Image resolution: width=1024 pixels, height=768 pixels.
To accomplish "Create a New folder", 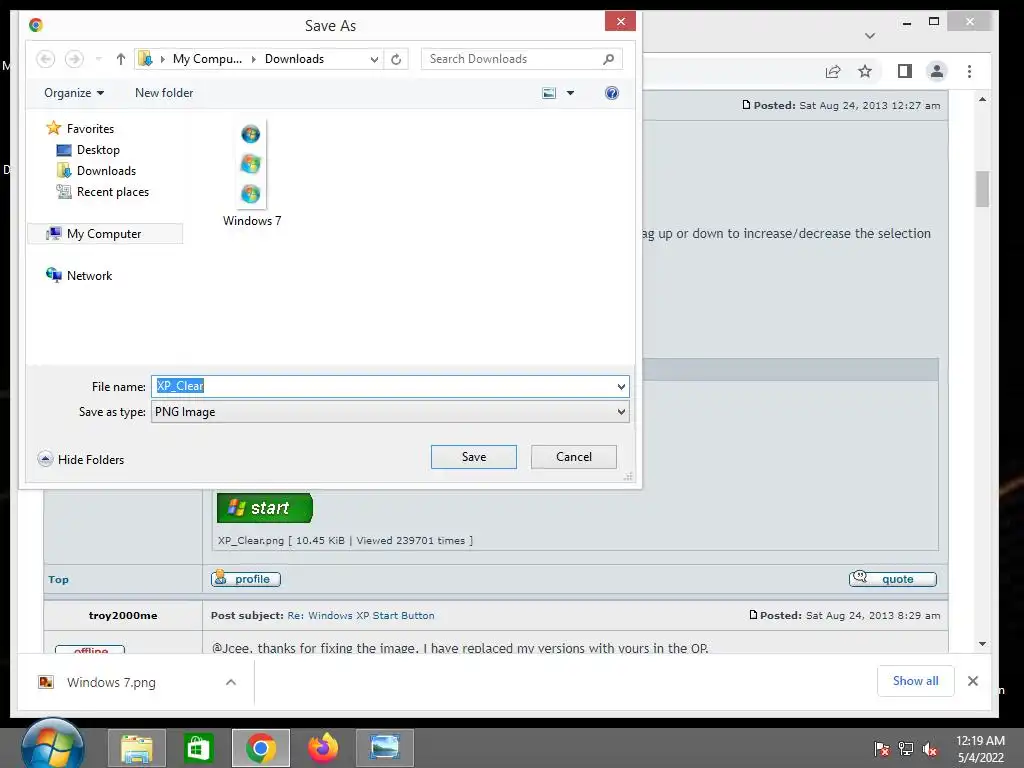I will [164, 93].
